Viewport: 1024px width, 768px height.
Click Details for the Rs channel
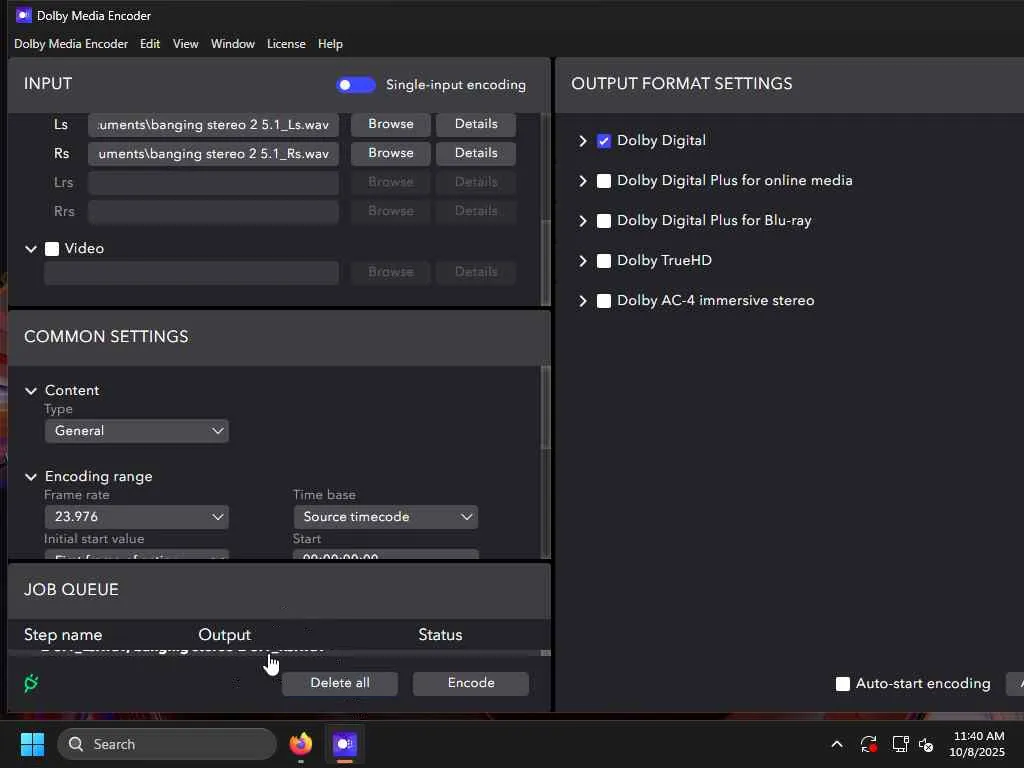point(476,153)
